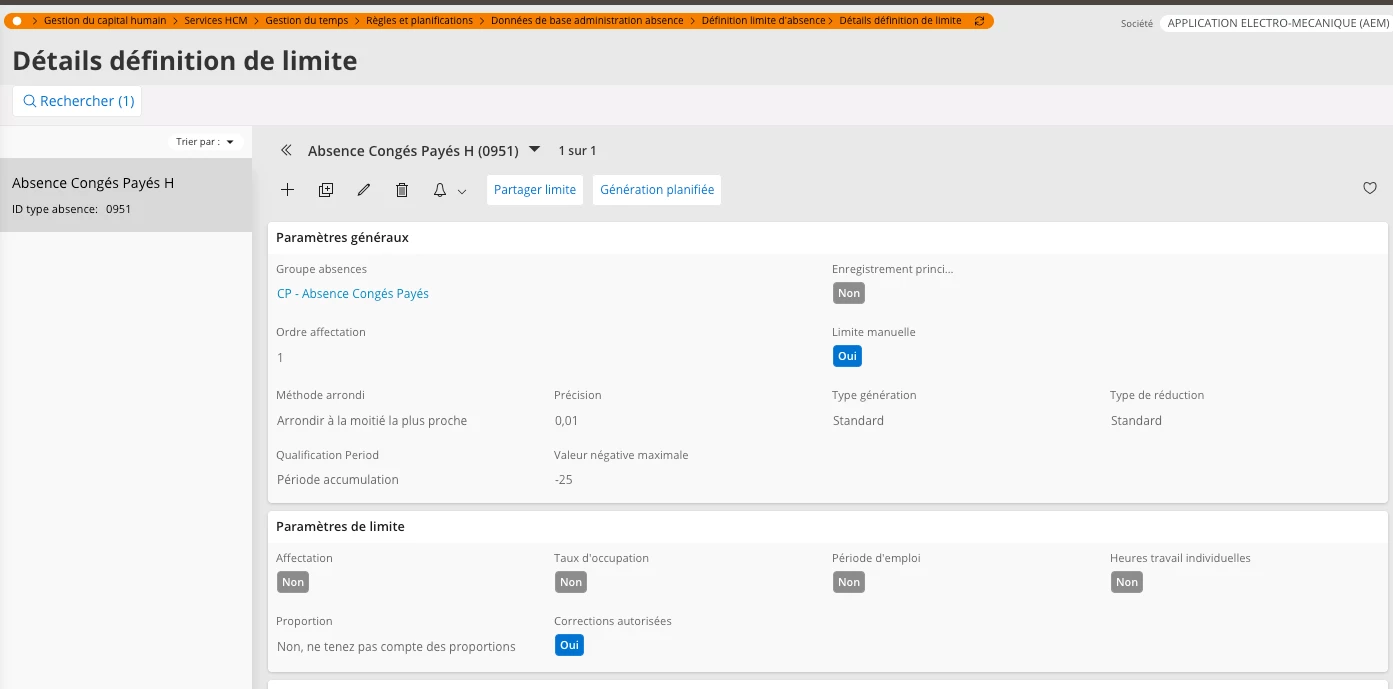This screenshot has width=1393, height=689.
Task: Click the Génération planifiée button
Action: pyautogui.click(x=657, y=190)
